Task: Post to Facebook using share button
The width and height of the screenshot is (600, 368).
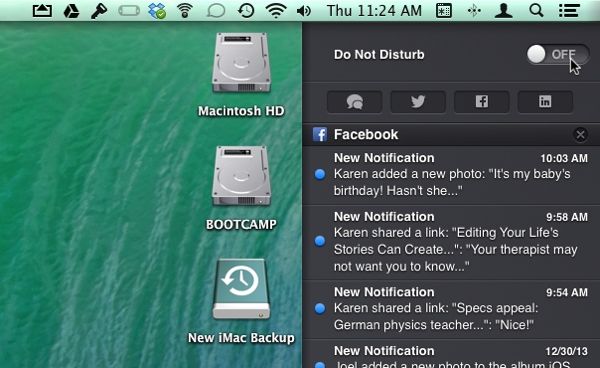Action: 481,102
